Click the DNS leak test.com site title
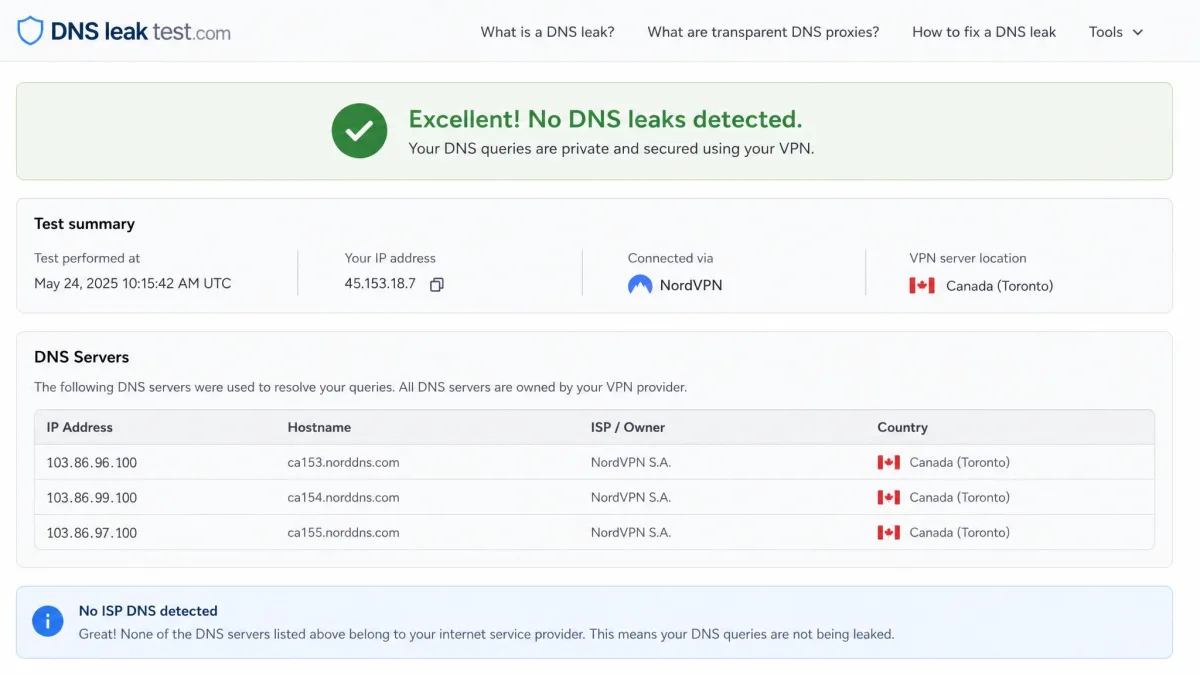1200x675 pixels. [x=140, y=32]
